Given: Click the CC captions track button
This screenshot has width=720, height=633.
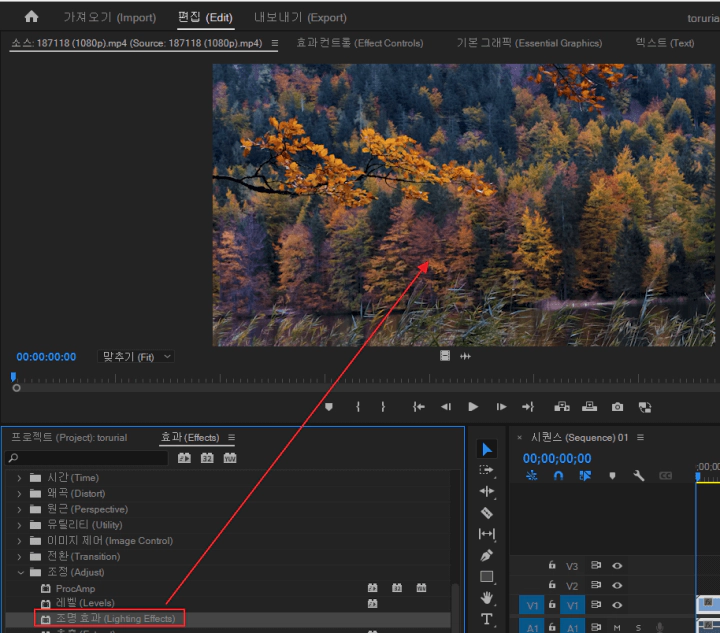Looking at the screenshot, I should [665, 476].
